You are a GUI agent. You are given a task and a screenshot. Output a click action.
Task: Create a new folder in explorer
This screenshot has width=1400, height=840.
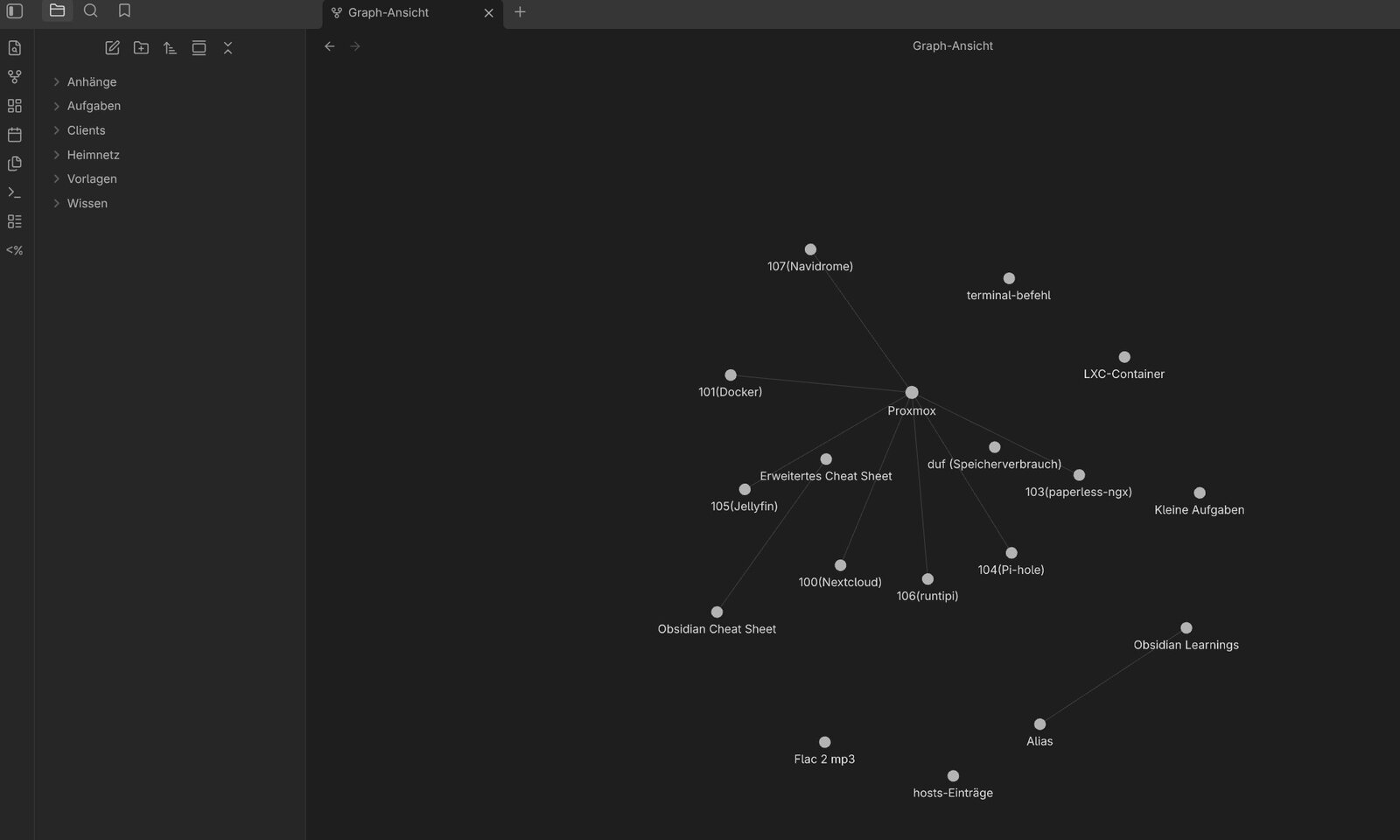tap(141, 48)
